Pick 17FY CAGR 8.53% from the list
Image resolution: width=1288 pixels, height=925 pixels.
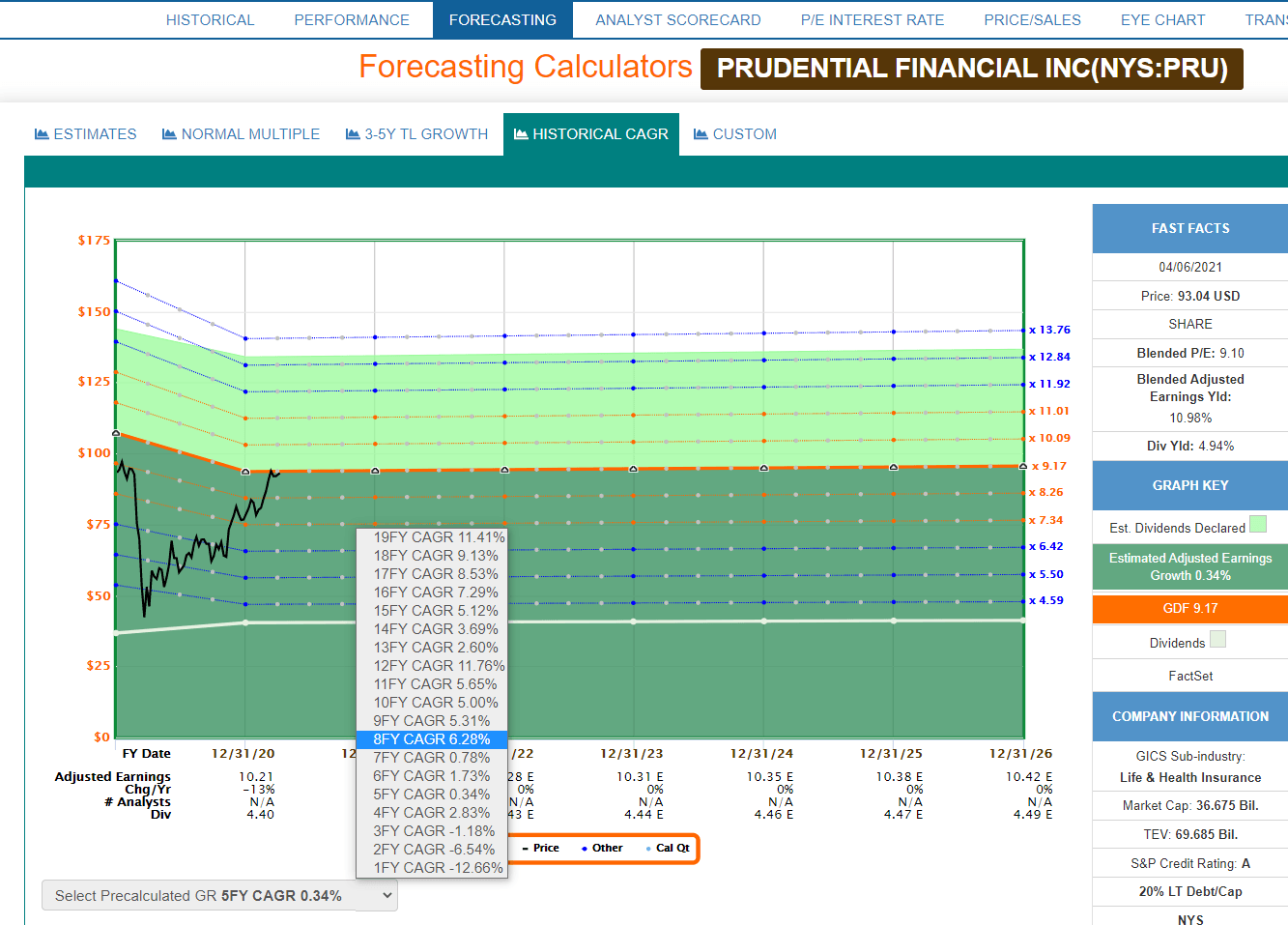pos(432,574)
